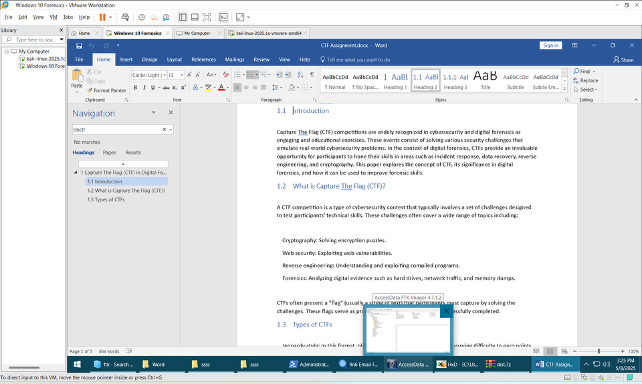This screenshot has width=642, height=384.
Task: Apply the Heading 1 style
Action: tap(396, 81)
